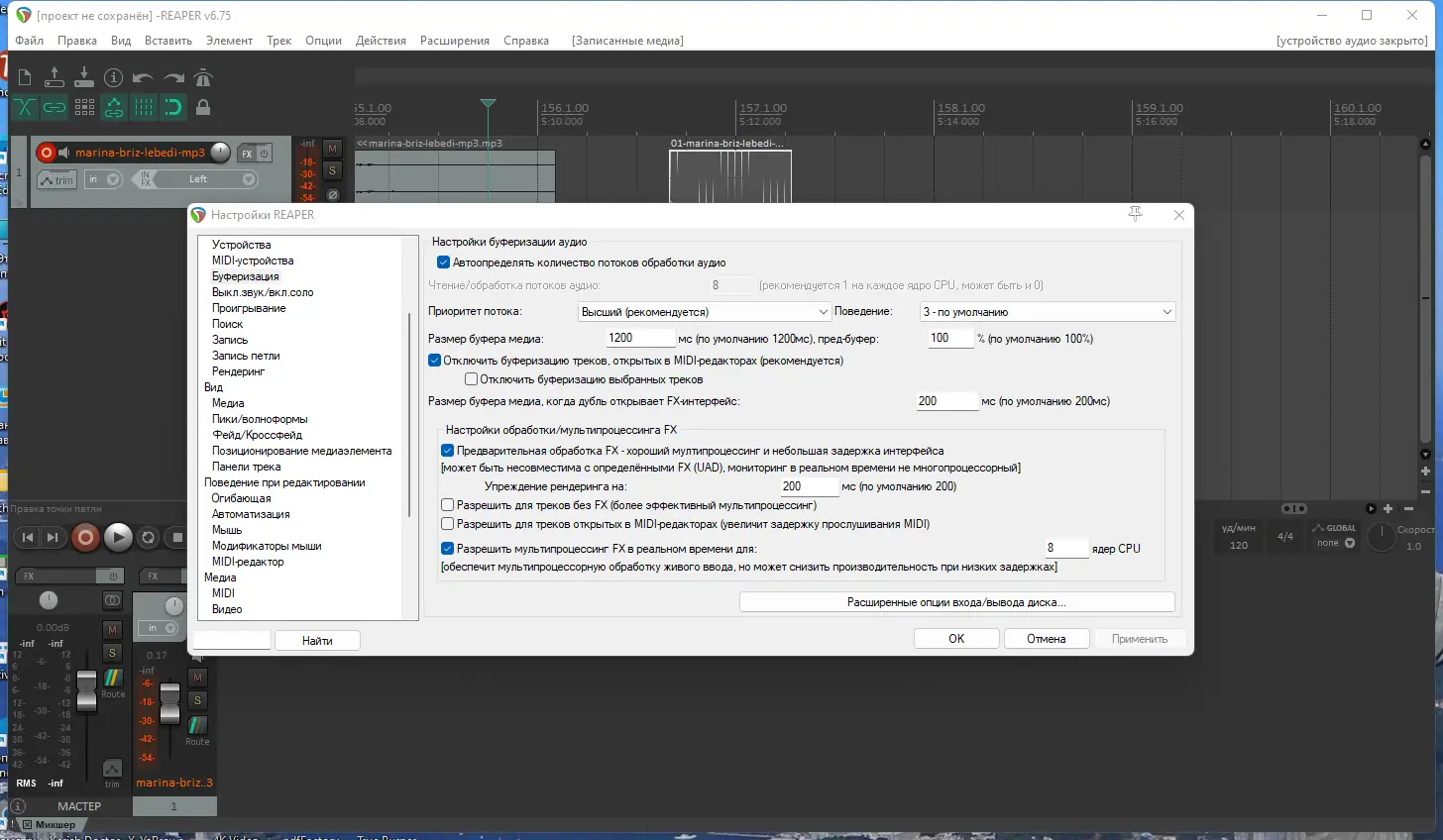Click the Undo arrow toolbar icon
The image size is (1443, 840).
pyautogui.click(x=143, y=77)
